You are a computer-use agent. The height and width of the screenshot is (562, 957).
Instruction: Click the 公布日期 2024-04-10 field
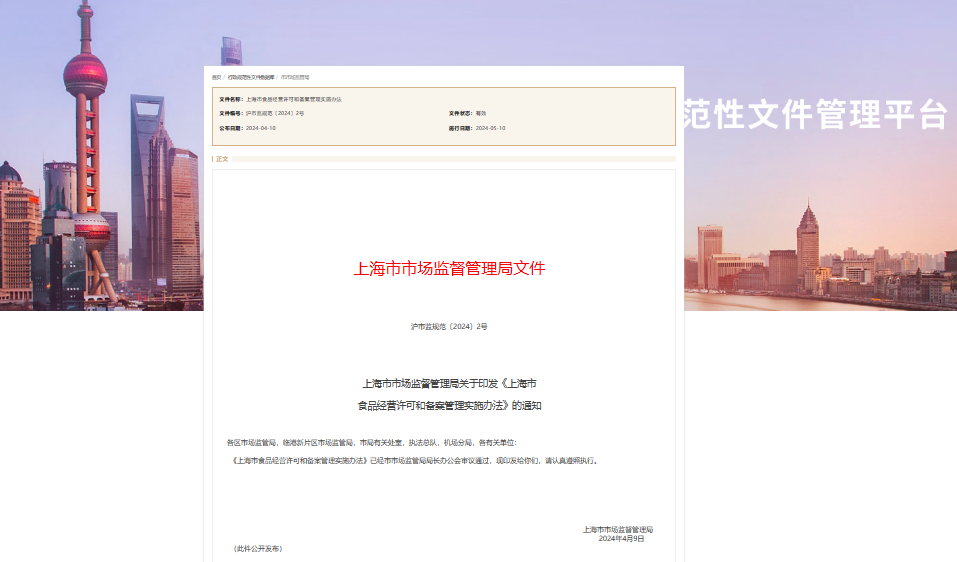click(x=260, y=128)
